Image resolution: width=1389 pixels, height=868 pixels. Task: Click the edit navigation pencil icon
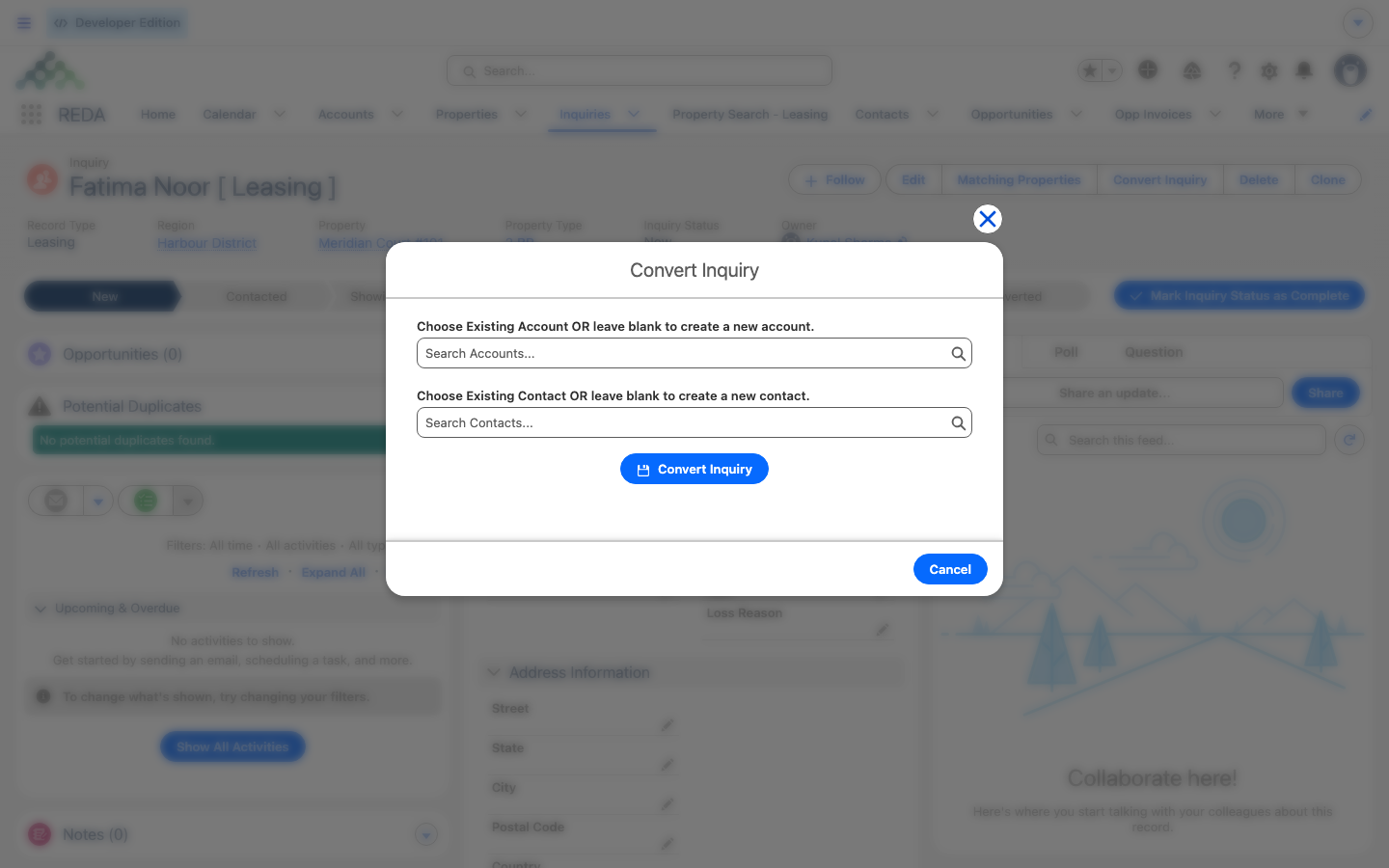pyautogui.click(x=1365, y=114)
